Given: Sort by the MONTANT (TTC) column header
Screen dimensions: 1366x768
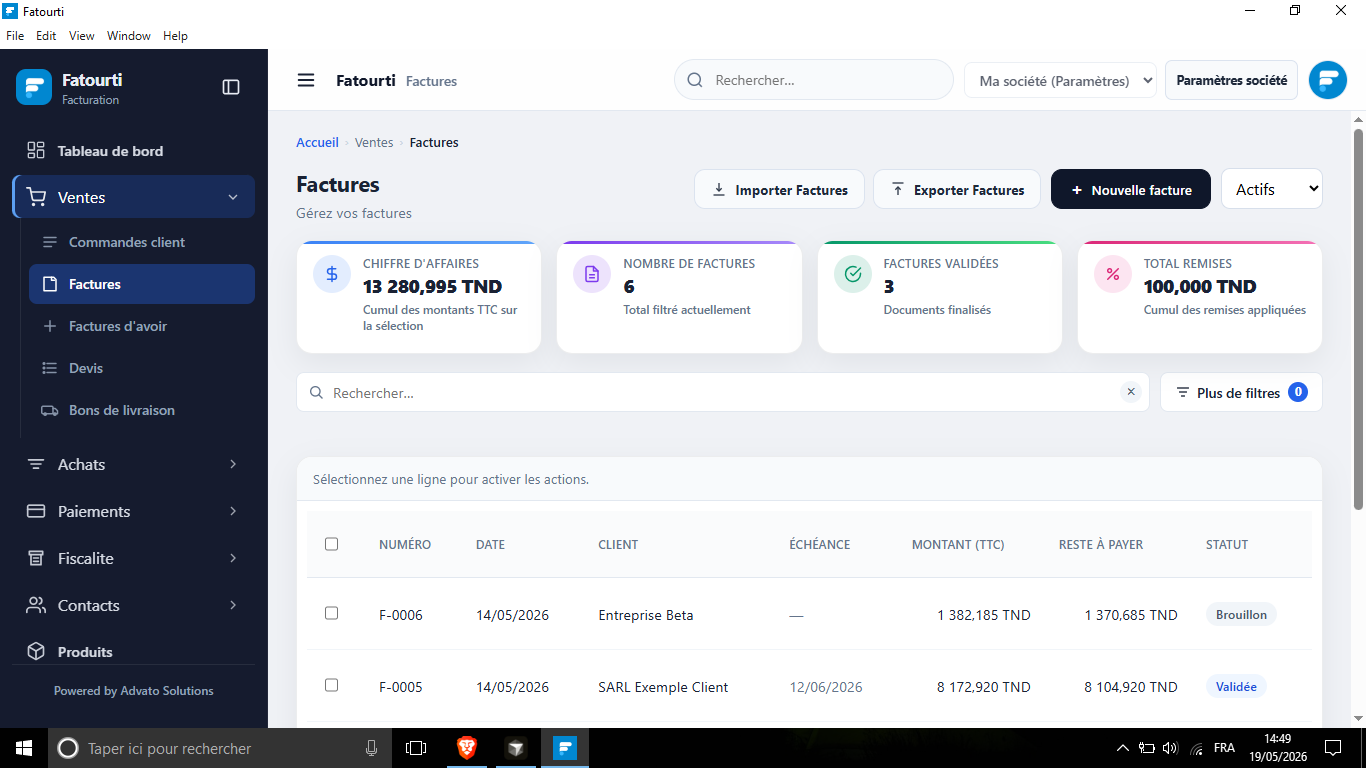Looking at the screenshot, I should 958,544.
